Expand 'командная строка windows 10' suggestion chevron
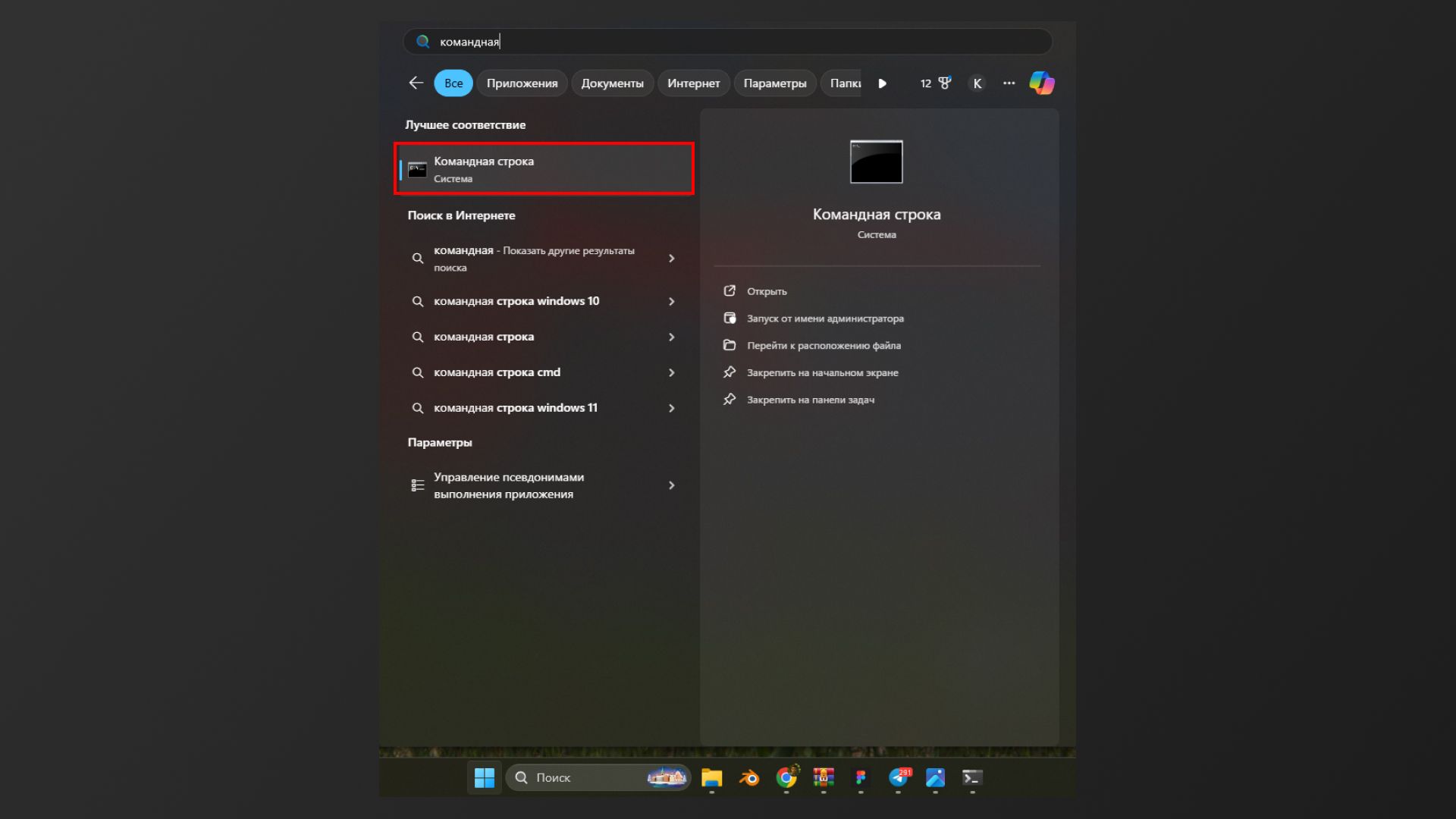Viewport: 1456px width, 819px height. (671, 301)
